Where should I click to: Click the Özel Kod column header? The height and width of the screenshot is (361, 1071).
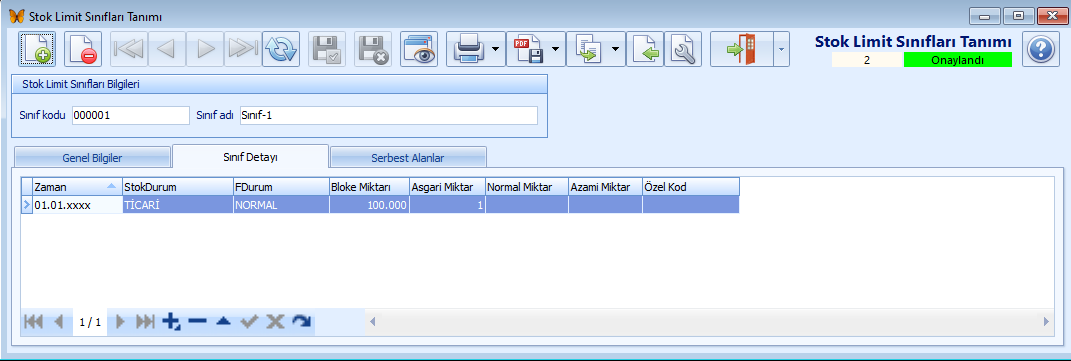tap(691, 186)
